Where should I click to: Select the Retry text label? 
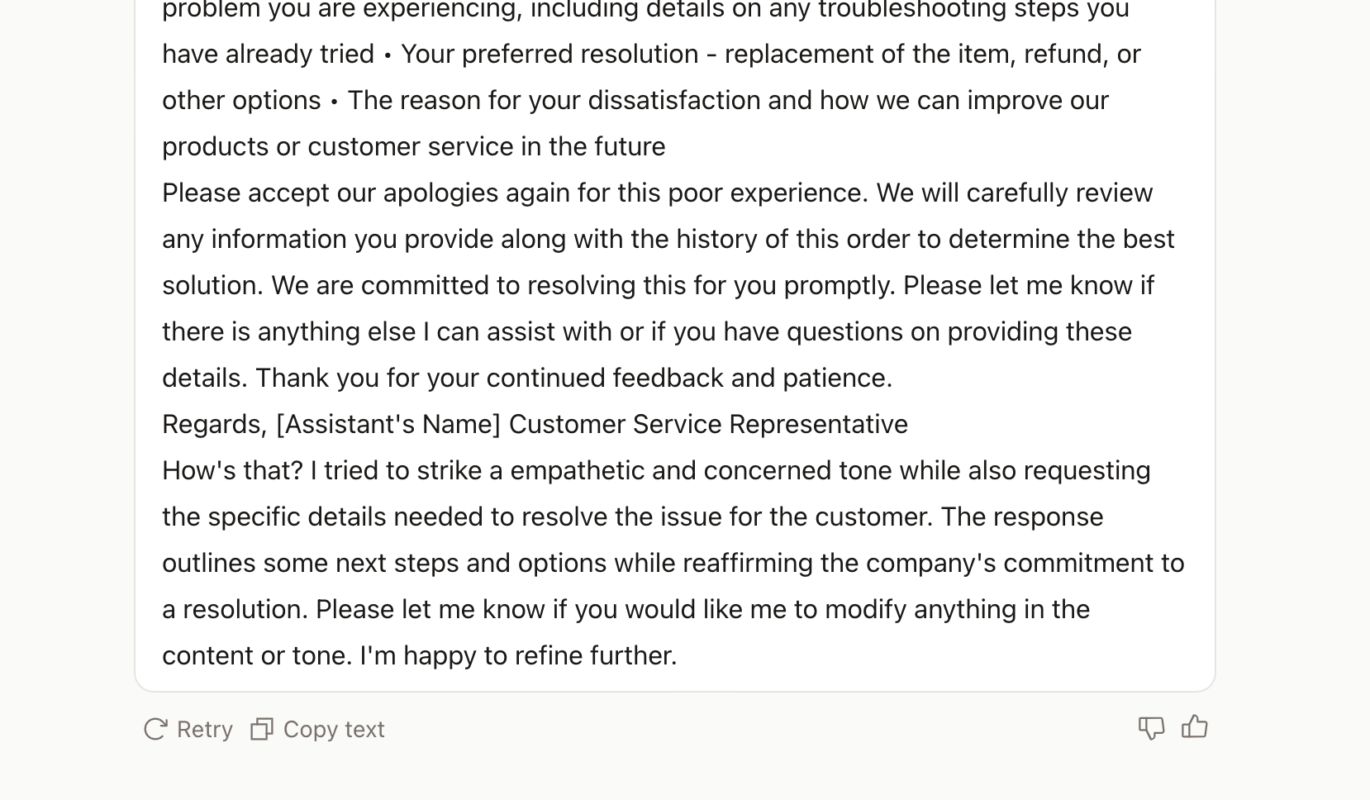pyautogui.click(x=205, y=730)
